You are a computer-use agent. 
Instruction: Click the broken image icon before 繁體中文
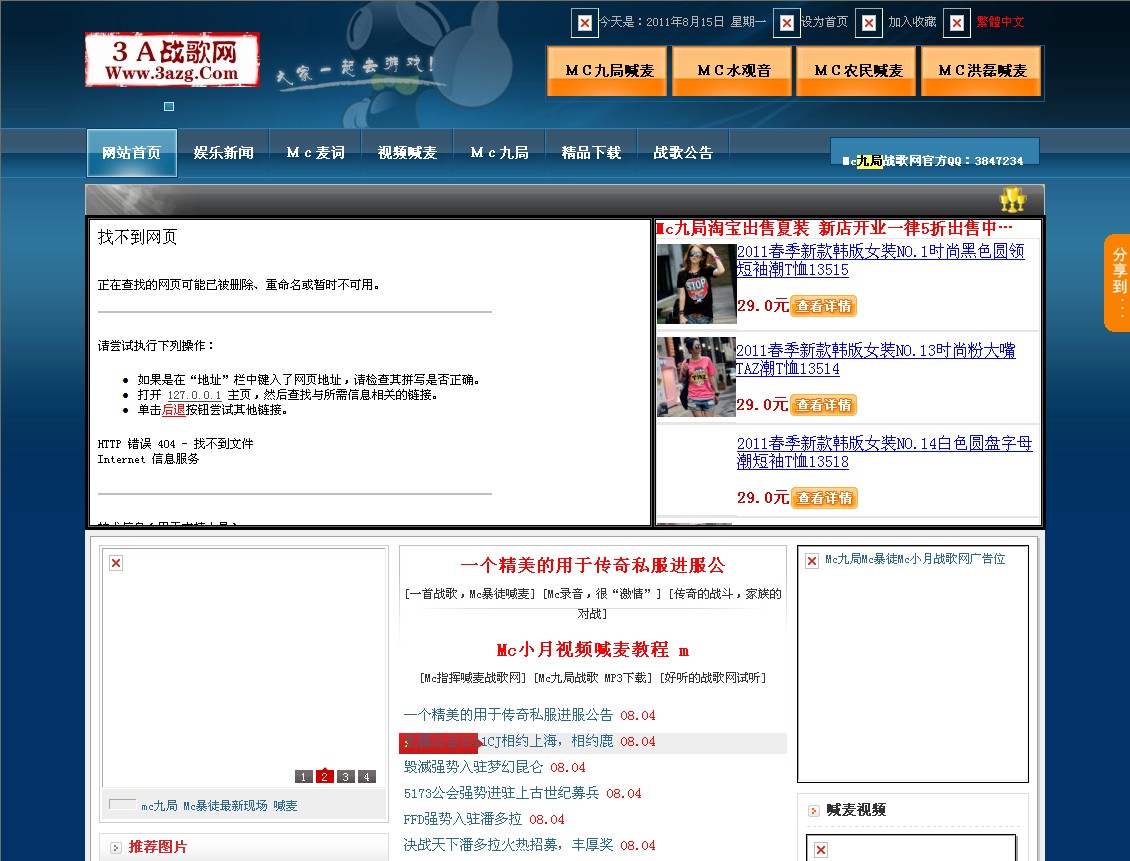coord(957,22)
